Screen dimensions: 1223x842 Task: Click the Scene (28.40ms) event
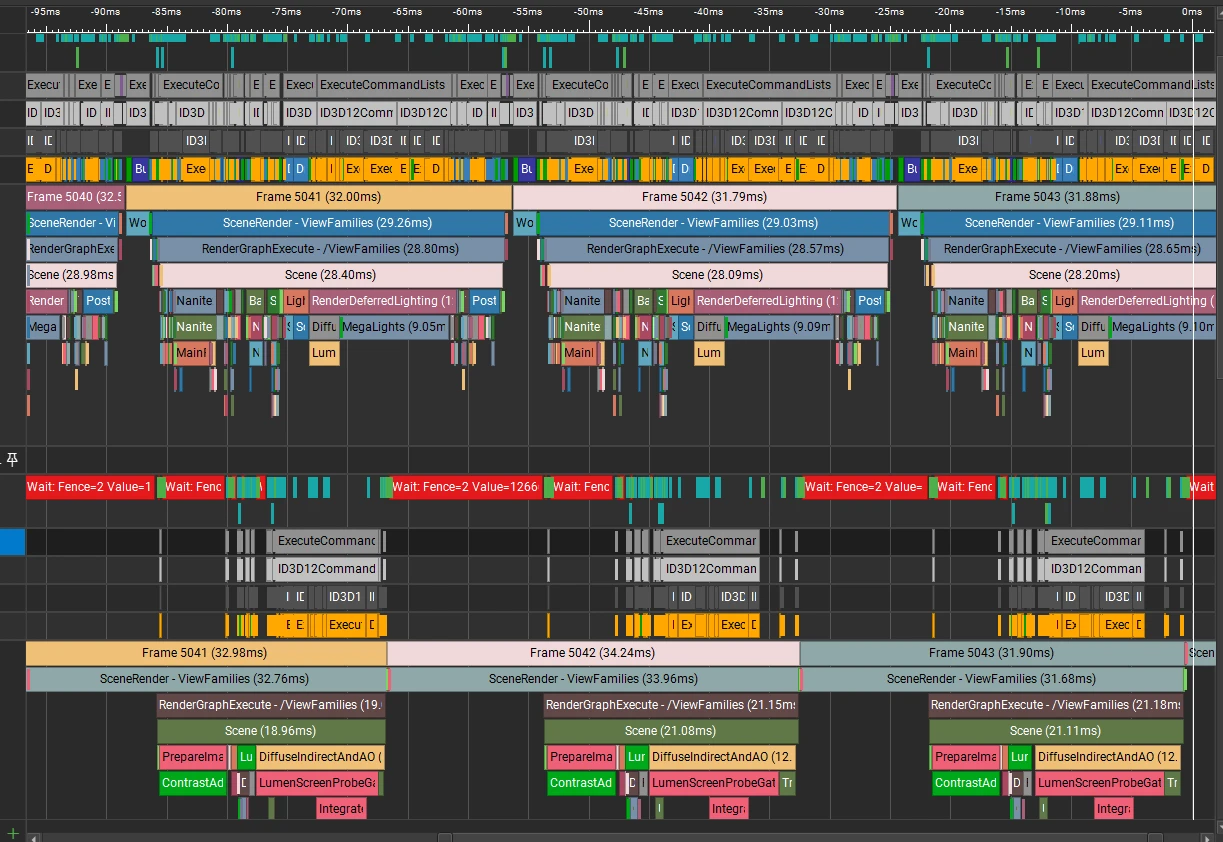[331, 275]
